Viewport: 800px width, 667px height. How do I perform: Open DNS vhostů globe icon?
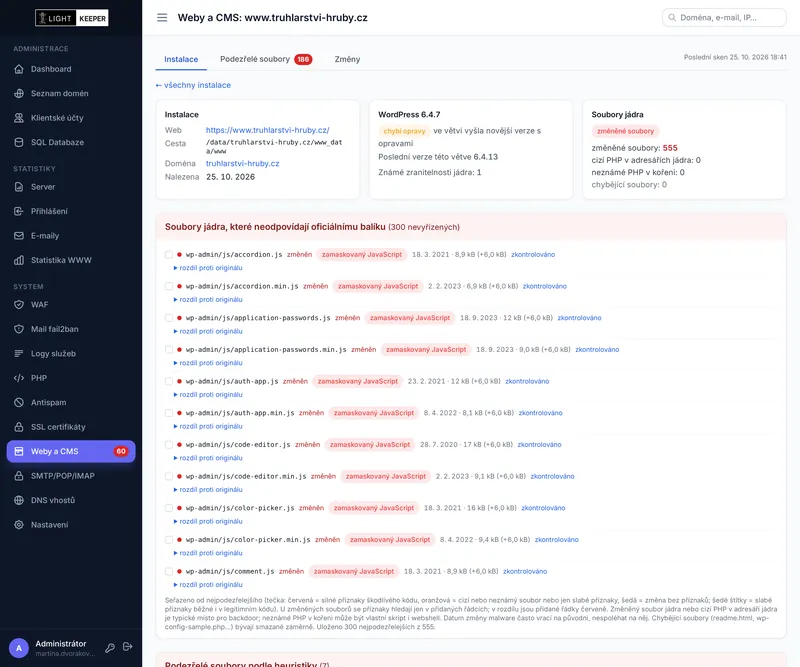[x=19, y=501]
